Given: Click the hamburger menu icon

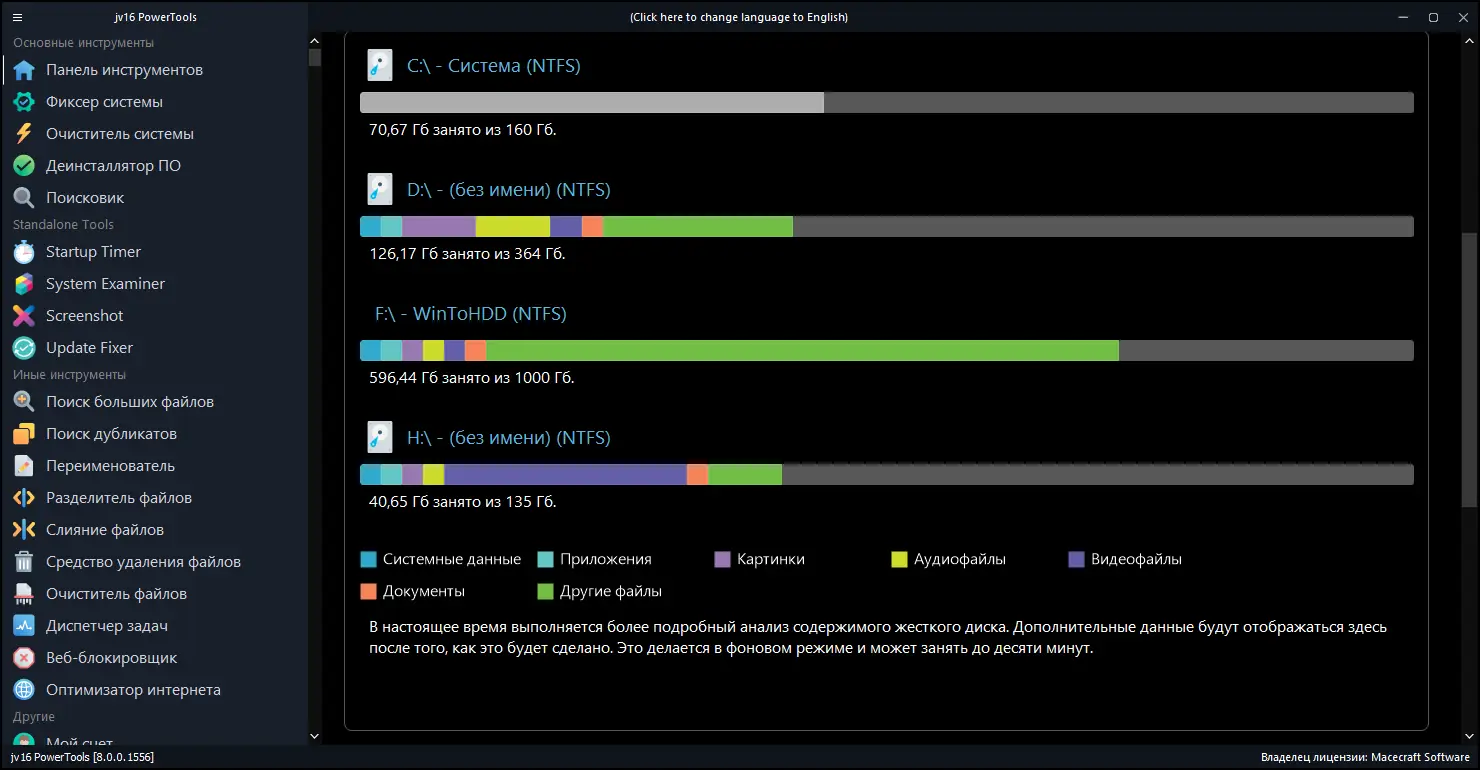Looking at the screenshot, I should (17, 17).
